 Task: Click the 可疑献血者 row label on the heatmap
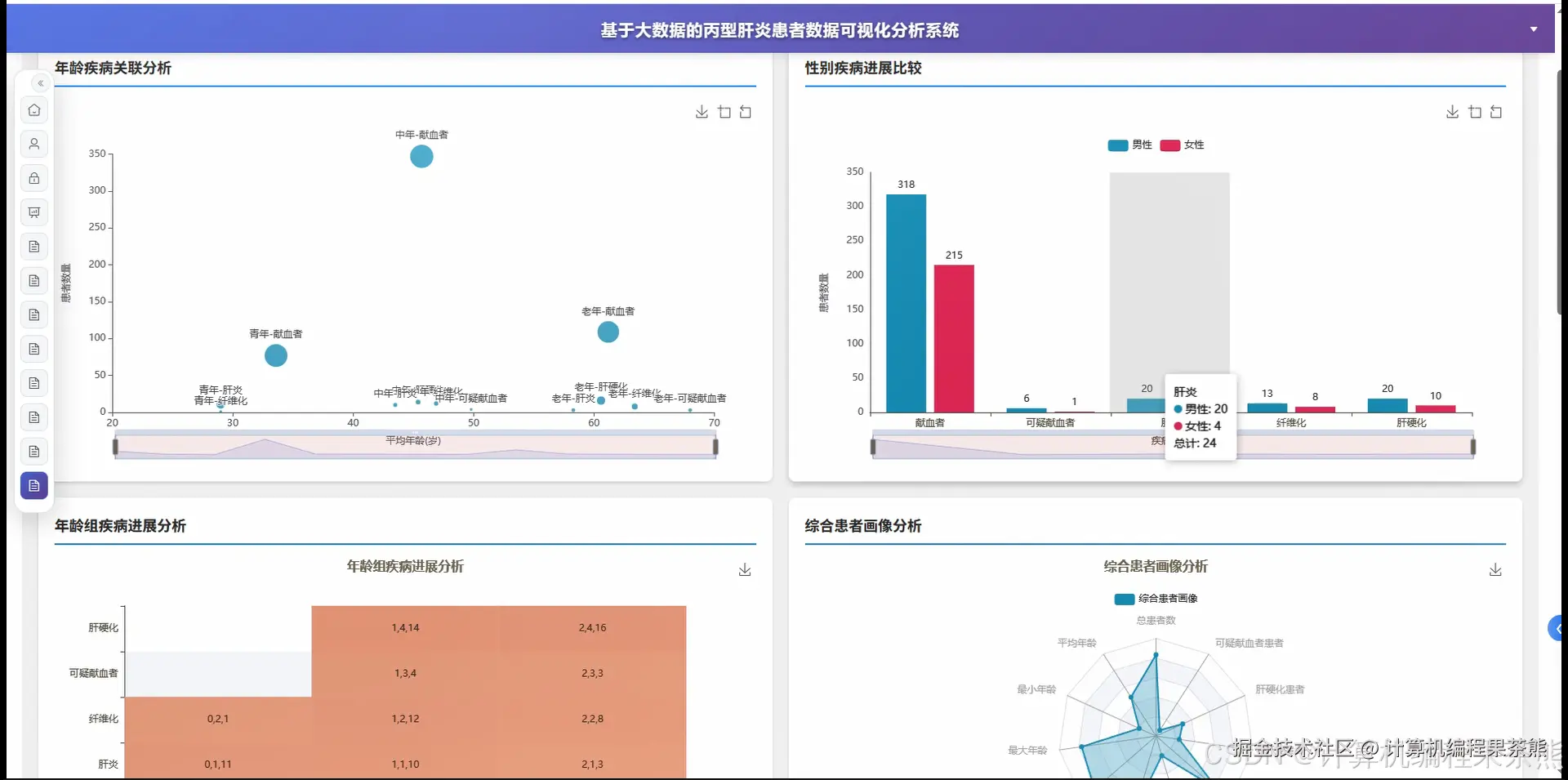tap(94, 674)
